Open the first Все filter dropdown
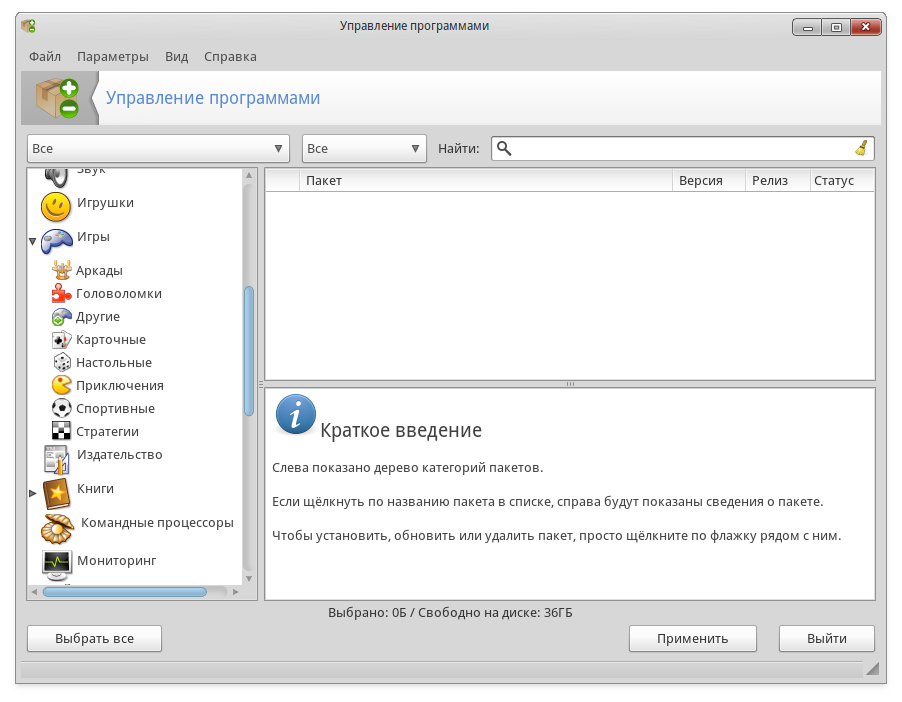 158,148
